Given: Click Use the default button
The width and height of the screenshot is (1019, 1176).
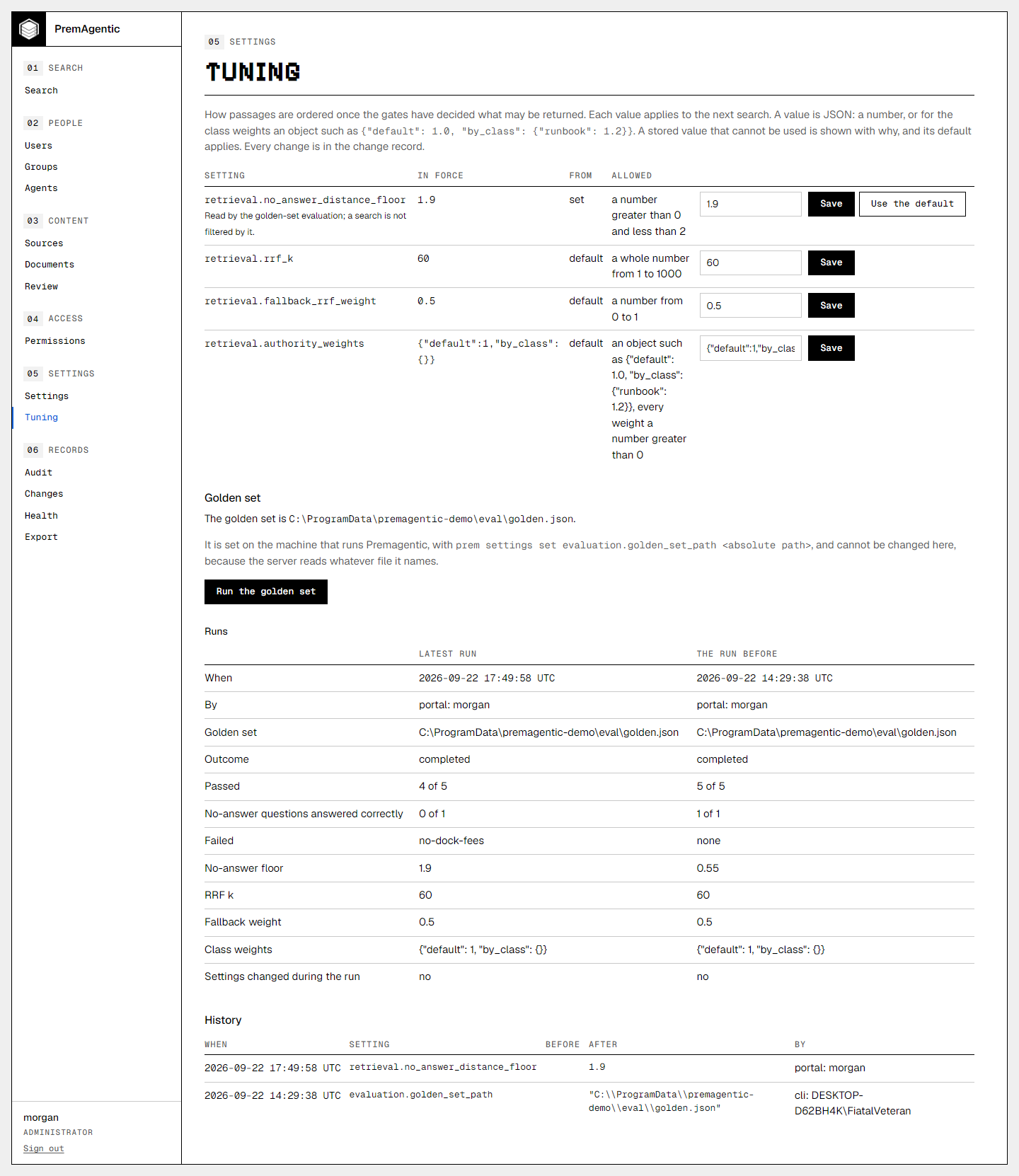Looking at the screenshot, I should 912,204.
